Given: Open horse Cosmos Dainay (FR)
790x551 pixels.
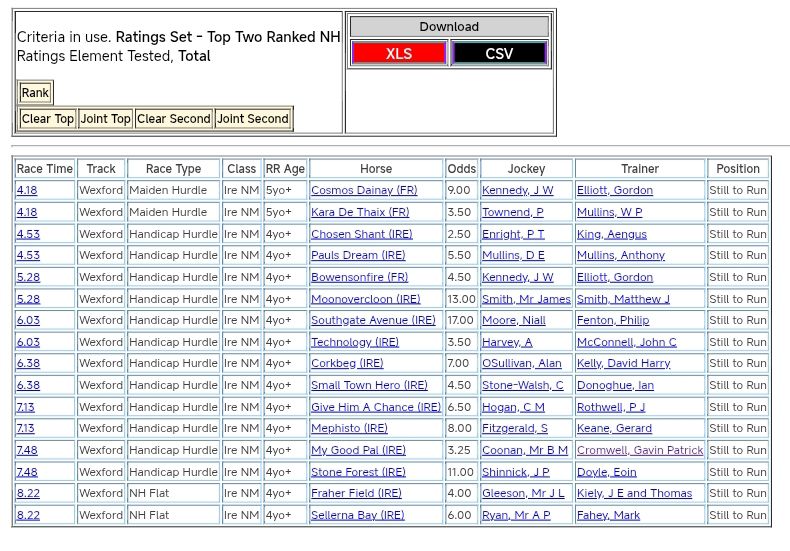Looking at the screenshot, I should pyautogui.click(x=364, y=190).
